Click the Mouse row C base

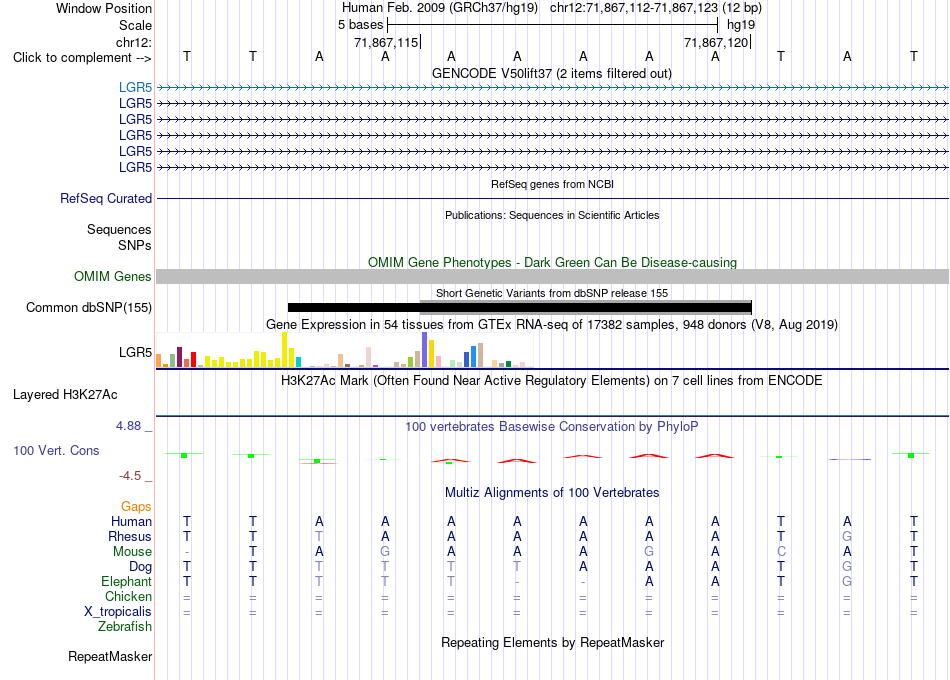(x=781, y=552)
